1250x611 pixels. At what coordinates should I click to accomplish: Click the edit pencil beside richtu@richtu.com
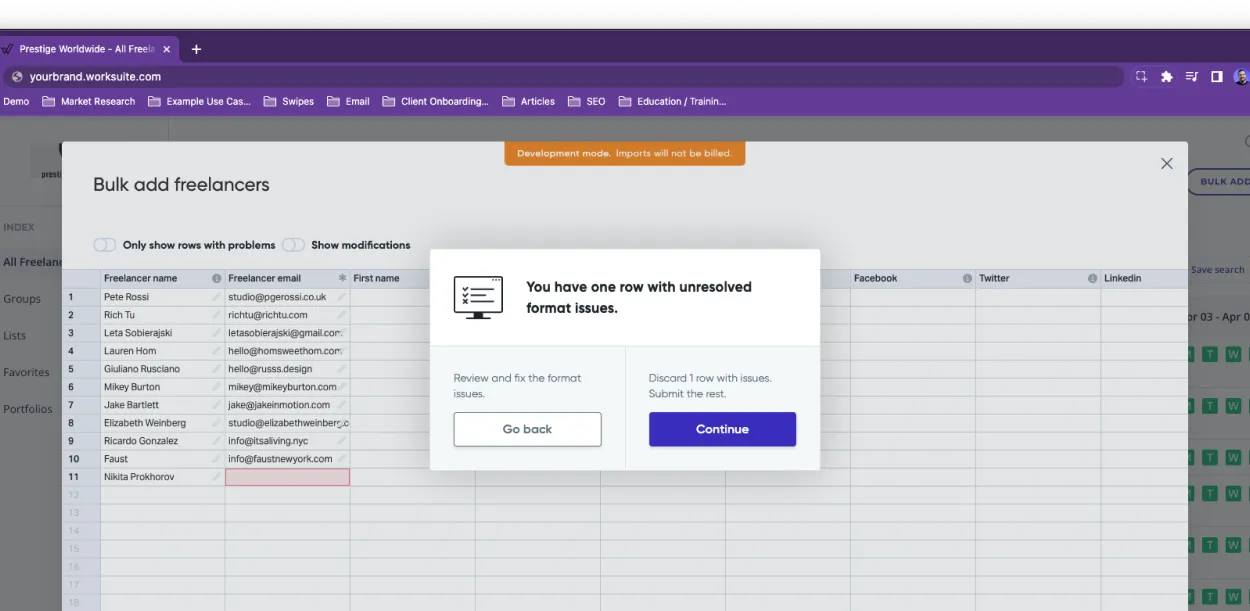click(x=343, y=314)
